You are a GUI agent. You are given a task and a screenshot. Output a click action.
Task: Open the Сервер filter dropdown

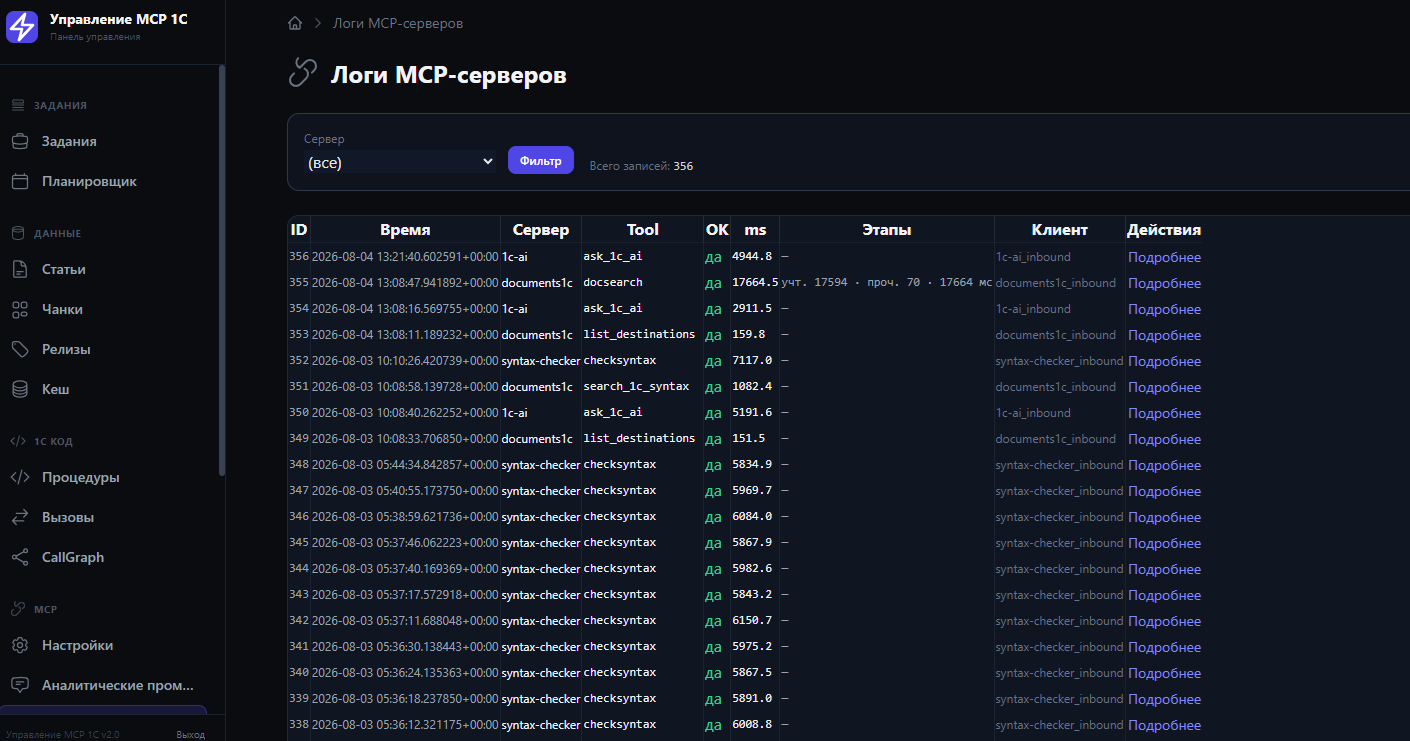(x=400, y=162)
